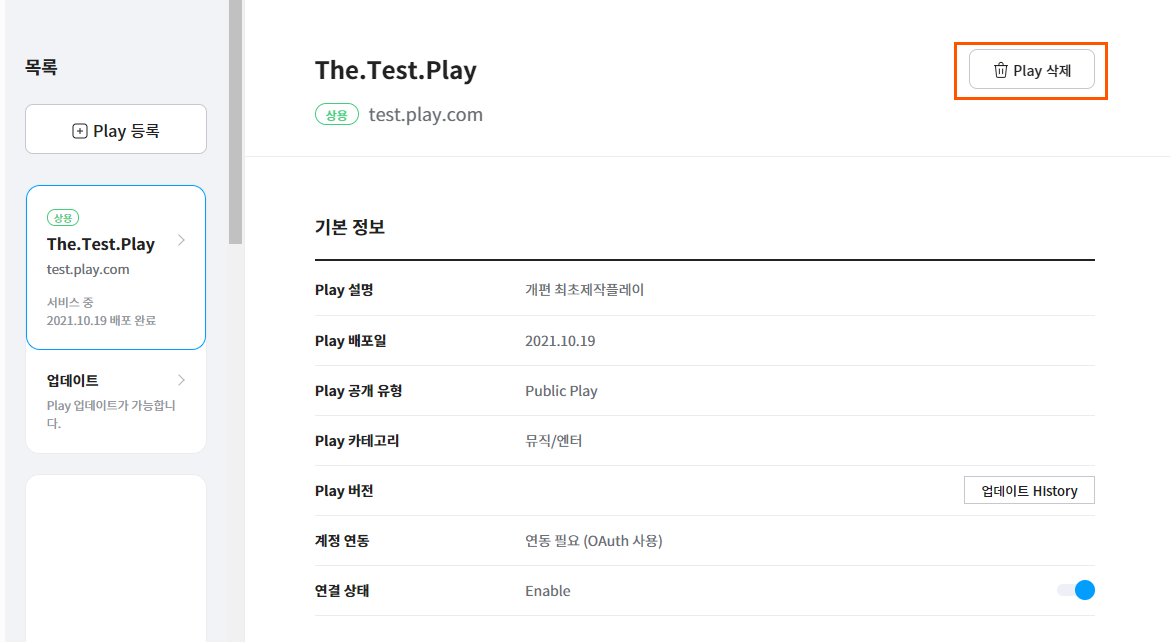Click the 기본 정보 section heading
This screenshot has height=642, width=1170.
click(x=350, y=227)
